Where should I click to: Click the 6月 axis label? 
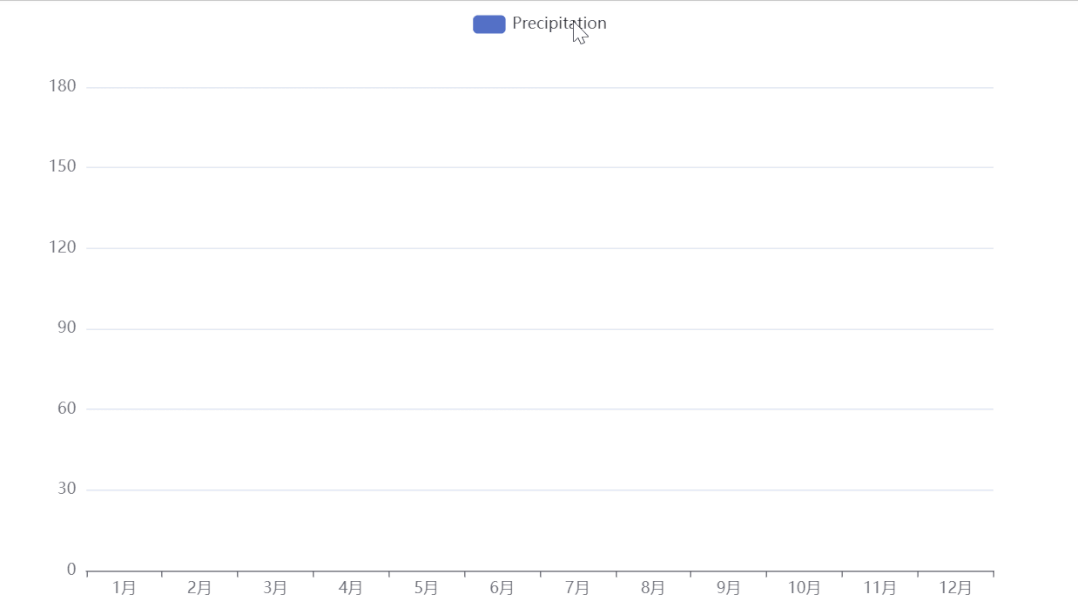tap(502, 588)
